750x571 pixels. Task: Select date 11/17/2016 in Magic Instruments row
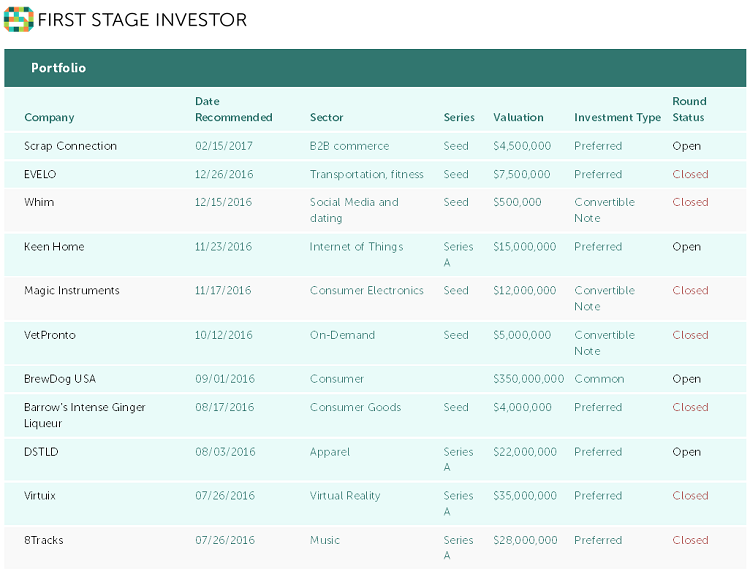coord(223,291)
